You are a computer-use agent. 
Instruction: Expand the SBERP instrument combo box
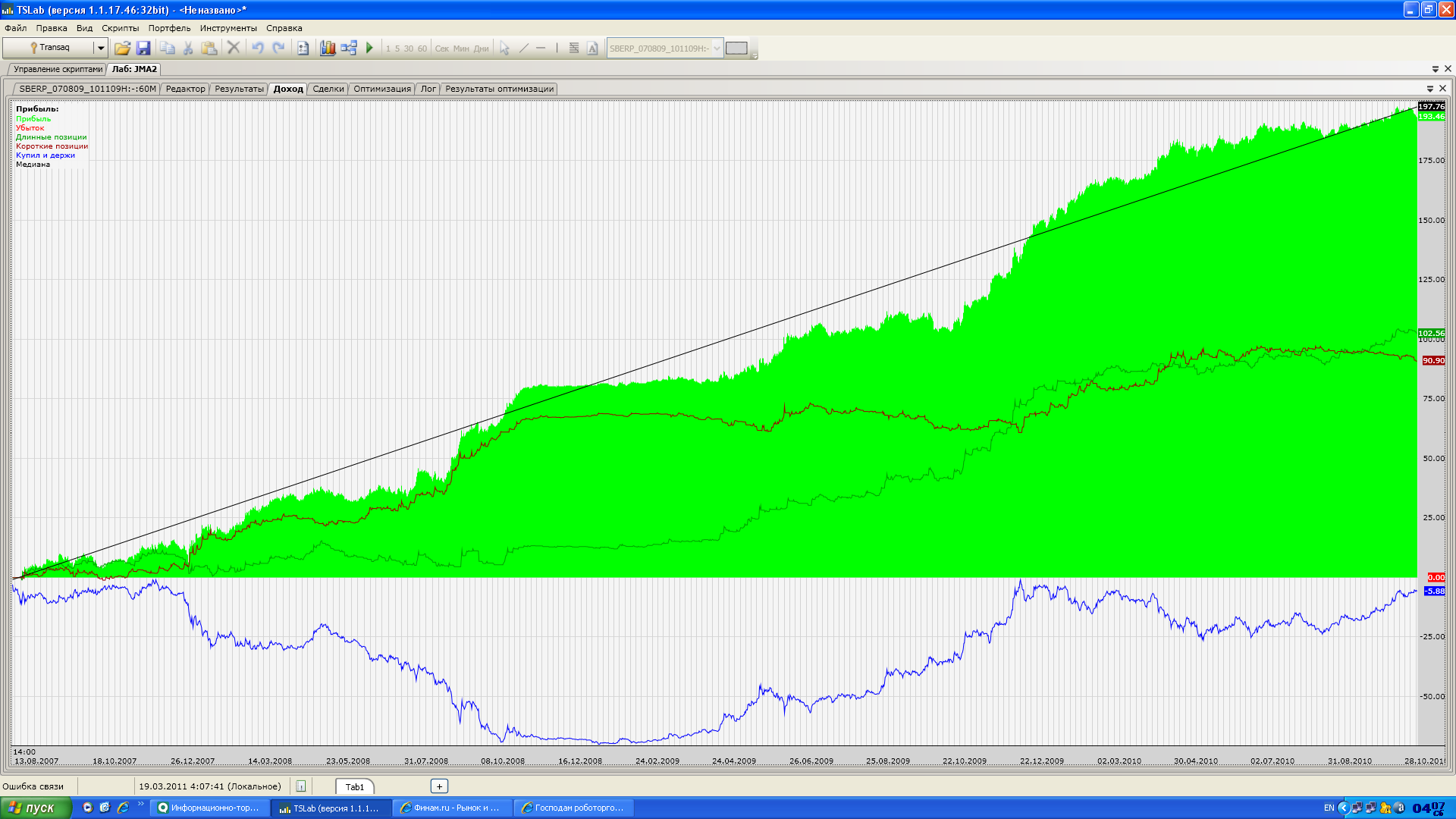tap(717, 48)
